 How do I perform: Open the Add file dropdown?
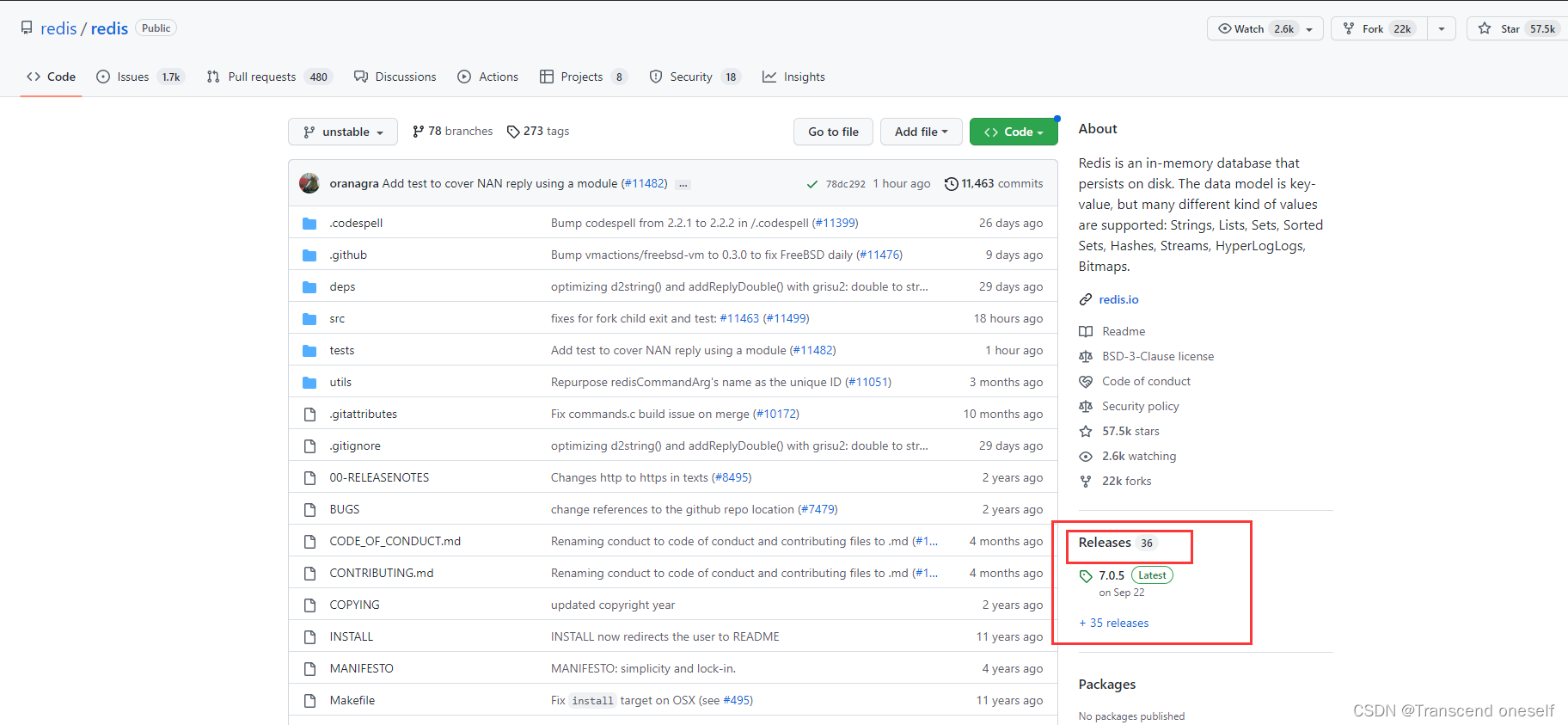[x=922, y=132]
